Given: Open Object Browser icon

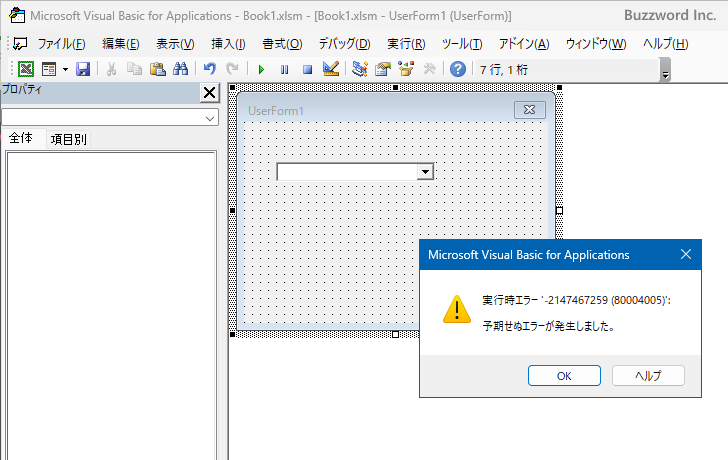Looking at the screenshot, I should click(x=406, y=69).
